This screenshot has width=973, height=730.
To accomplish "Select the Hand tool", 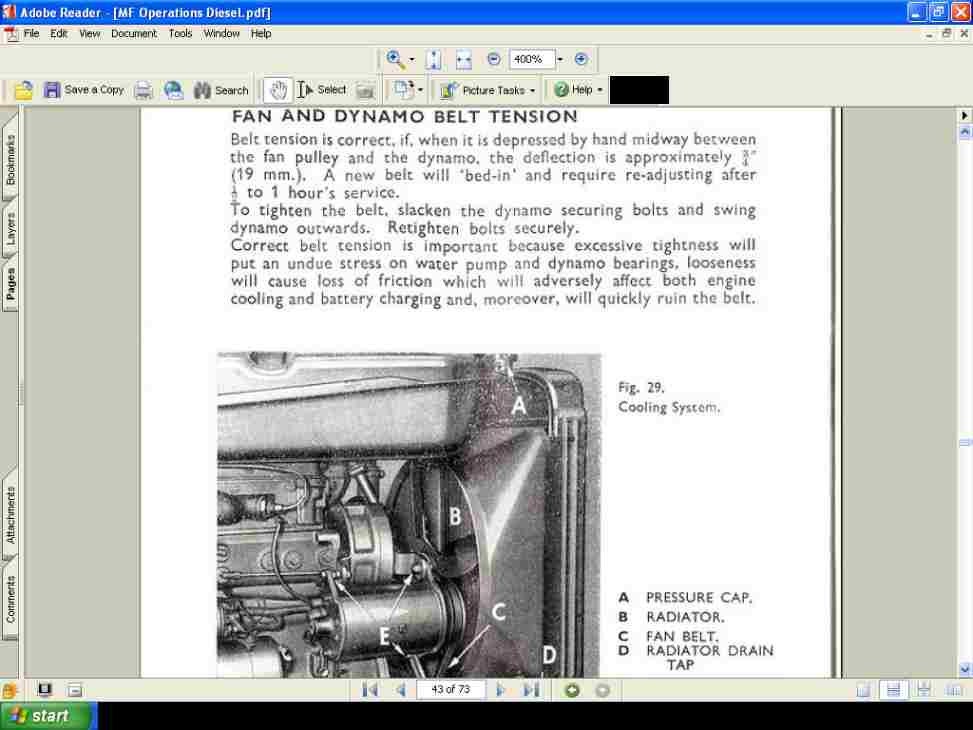I will point(277,91).
